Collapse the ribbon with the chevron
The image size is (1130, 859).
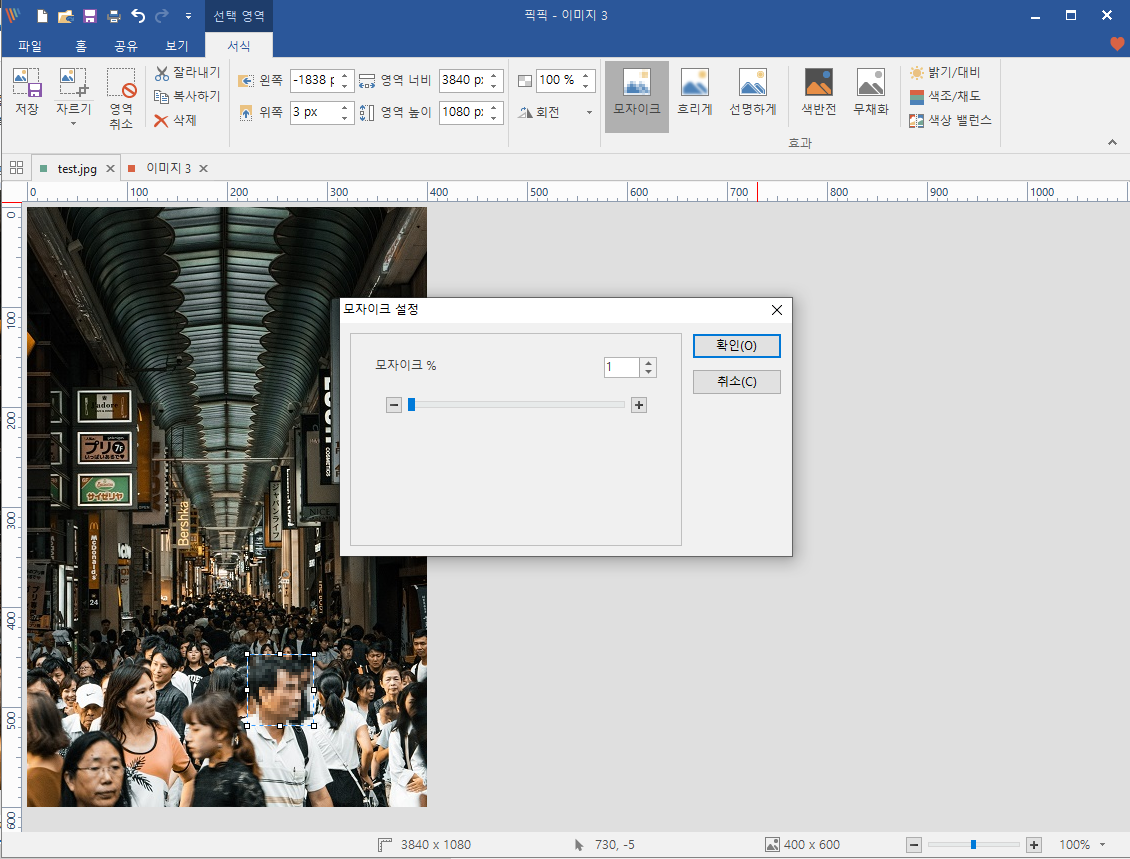(1112, 143)
